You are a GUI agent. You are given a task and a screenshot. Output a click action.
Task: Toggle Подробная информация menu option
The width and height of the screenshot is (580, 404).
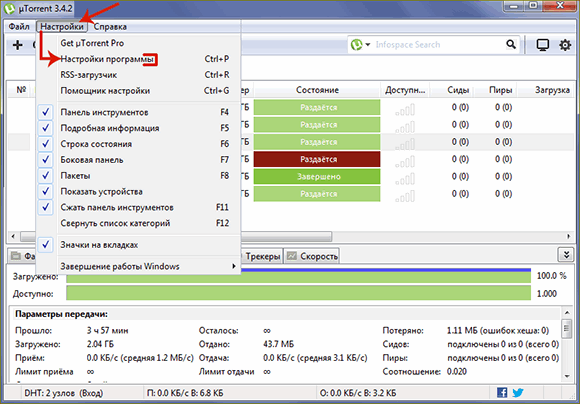138,128
